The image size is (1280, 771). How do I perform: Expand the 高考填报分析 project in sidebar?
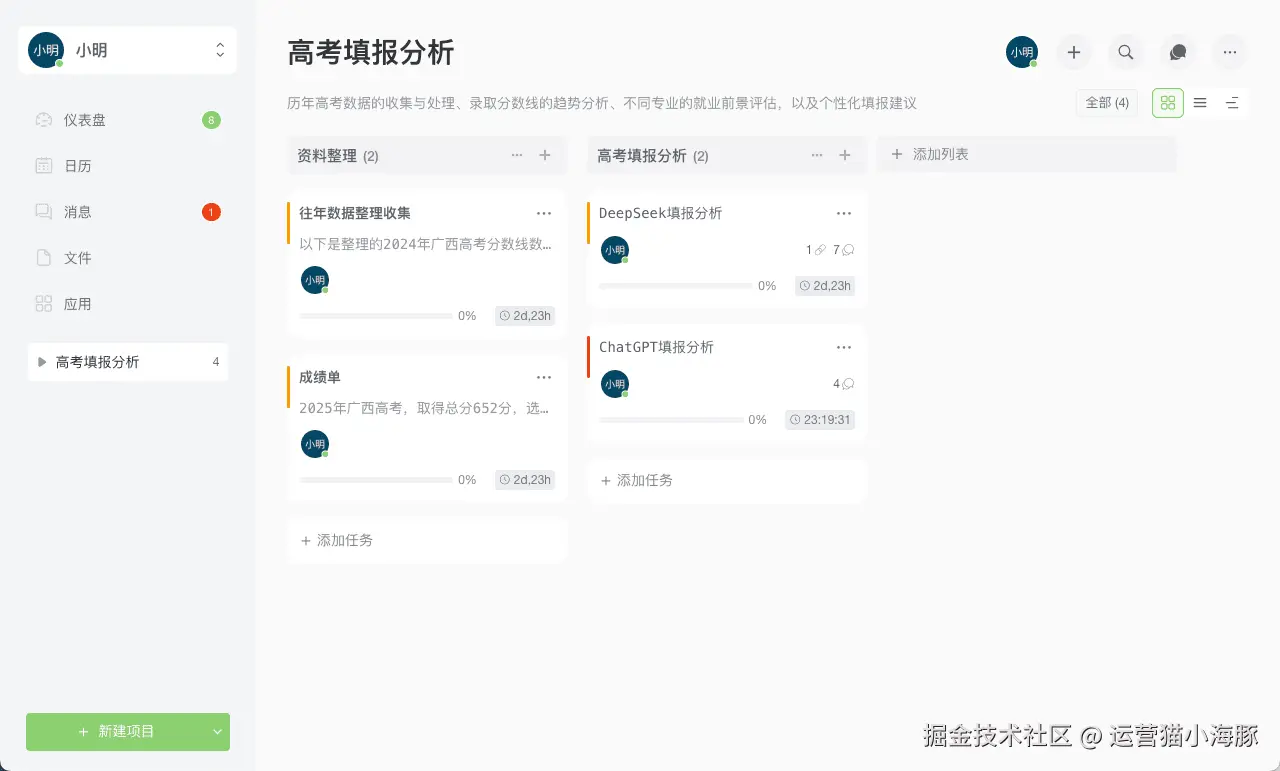point(41,362)
